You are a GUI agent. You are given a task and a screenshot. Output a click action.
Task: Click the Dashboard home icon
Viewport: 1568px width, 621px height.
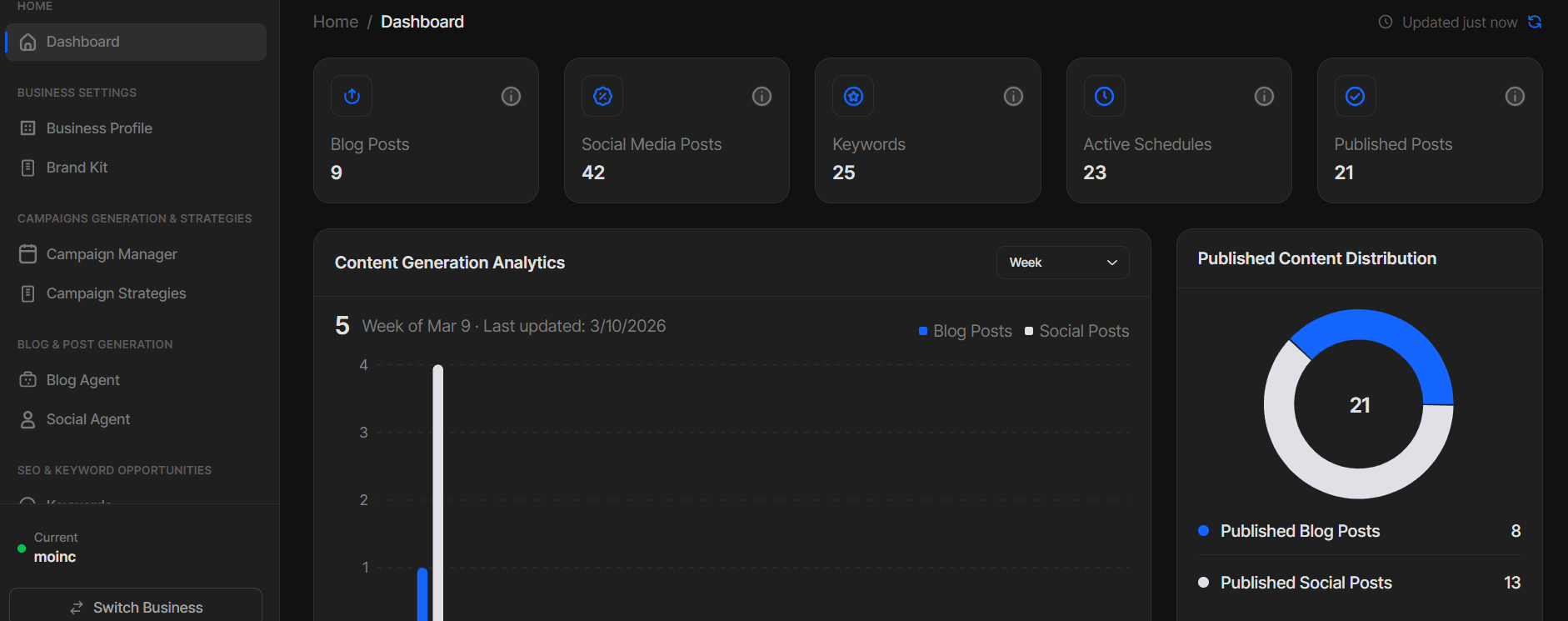28,42
